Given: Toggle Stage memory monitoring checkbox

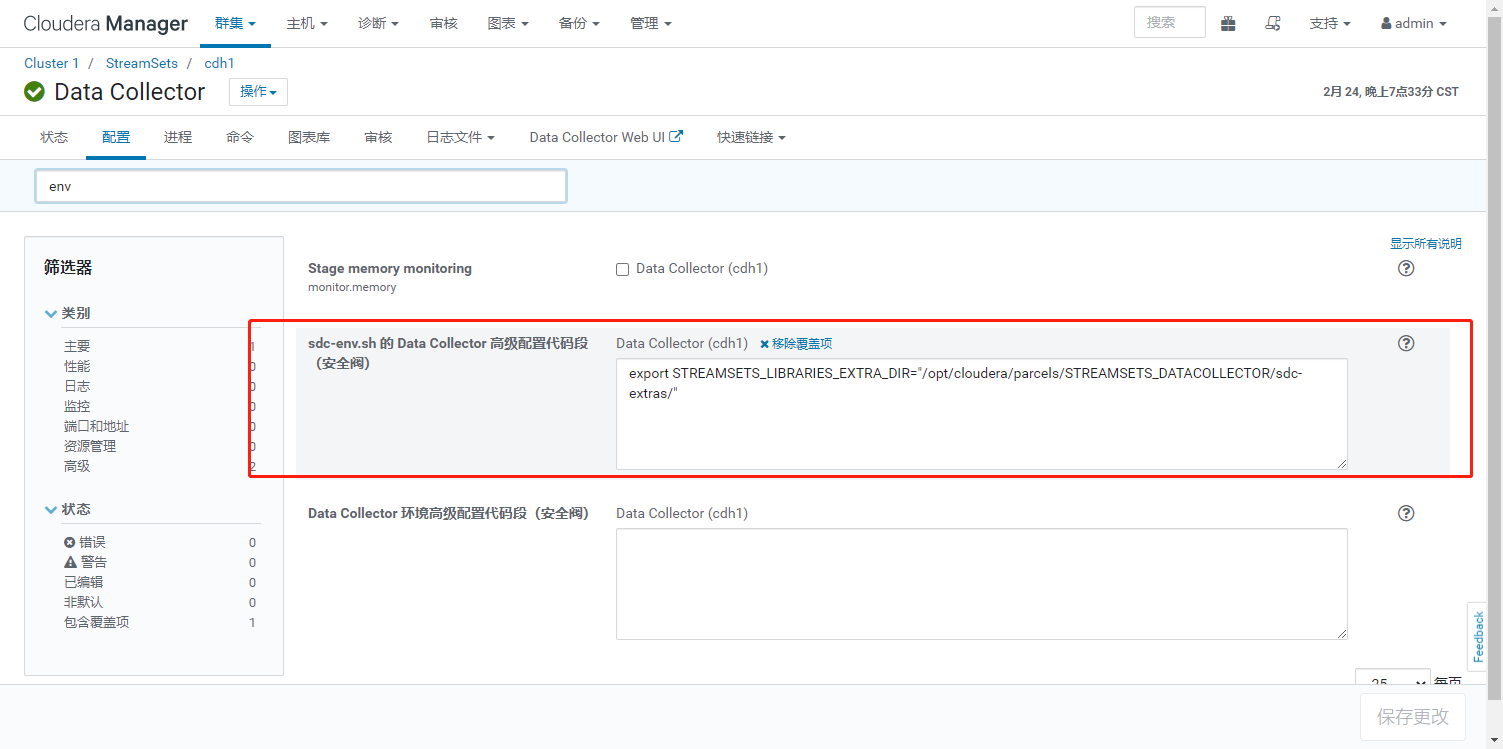Looking at the screenshot, I should [622, 269].
